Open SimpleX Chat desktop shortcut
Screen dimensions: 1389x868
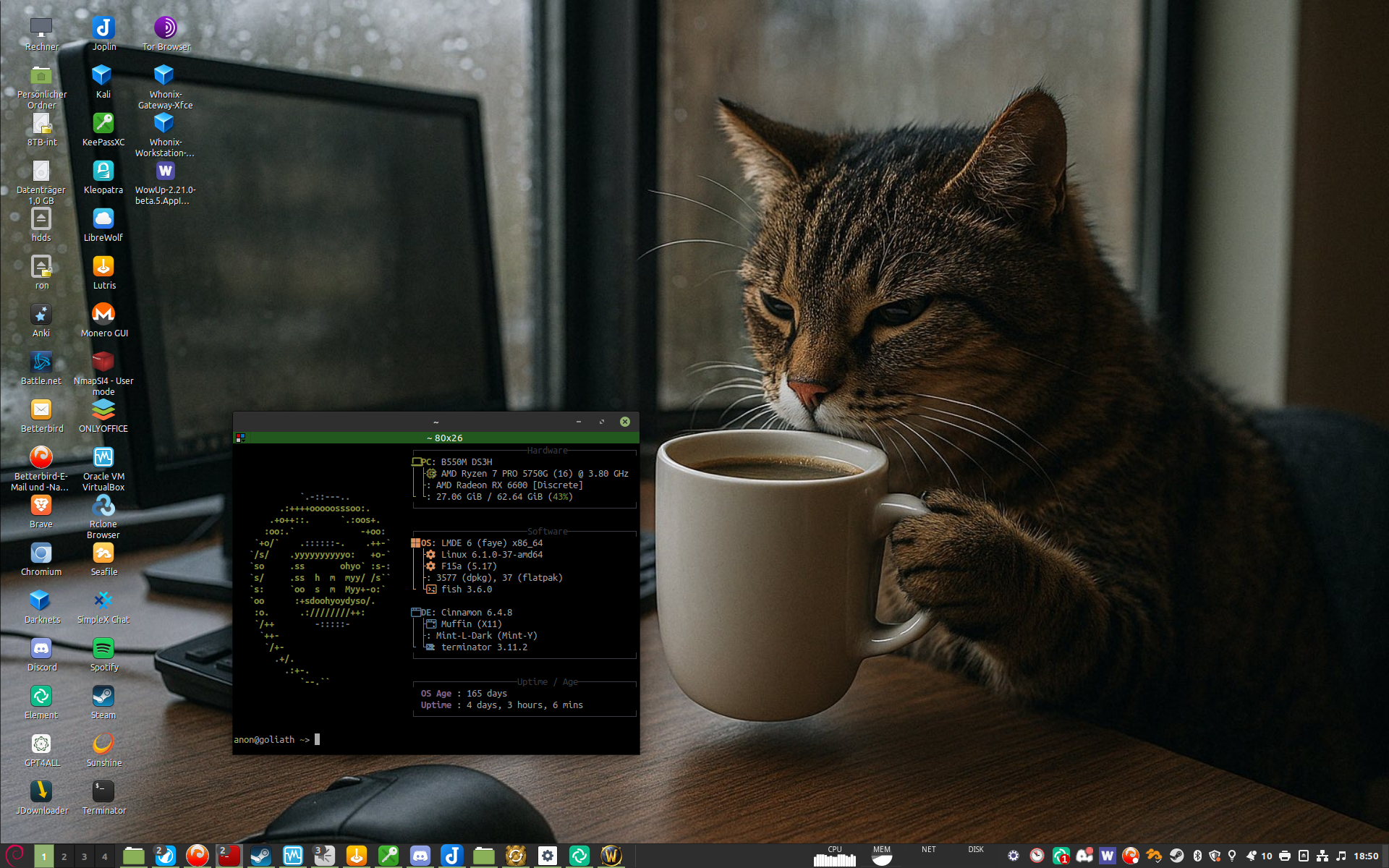[x=103, y=607]
